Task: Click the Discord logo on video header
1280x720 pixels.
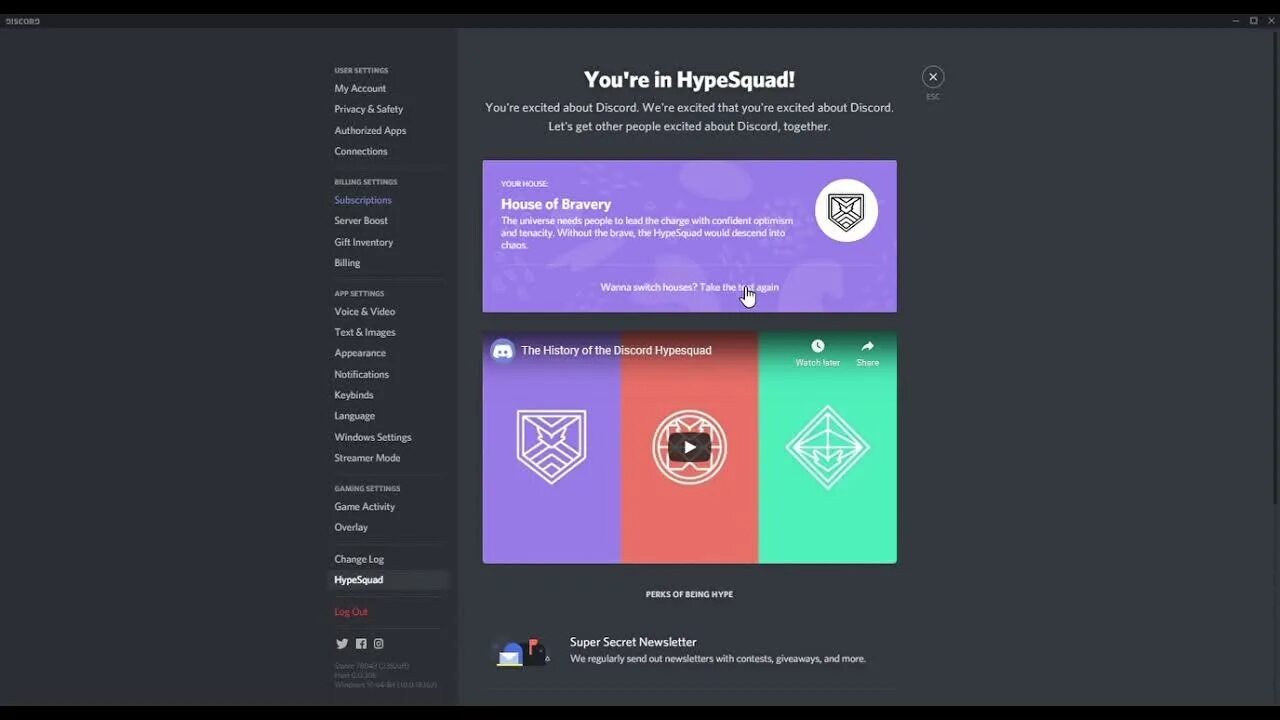Action: click(503, 351)
